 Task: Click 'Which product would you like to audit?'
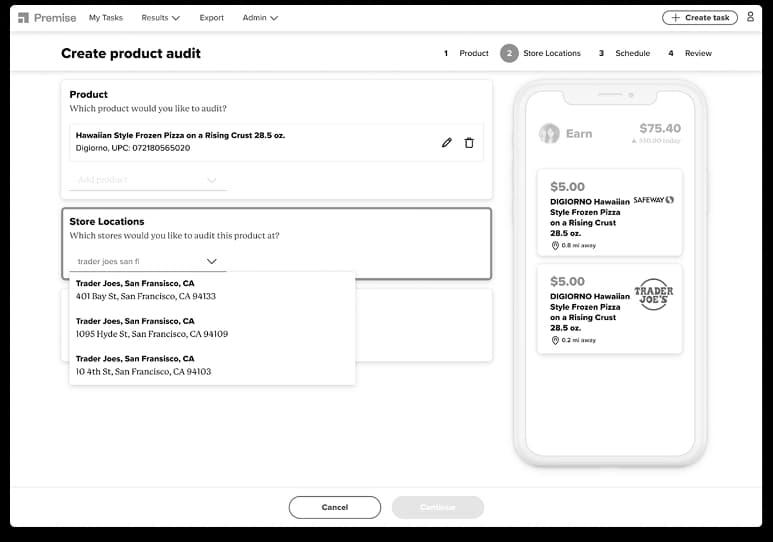148,108
